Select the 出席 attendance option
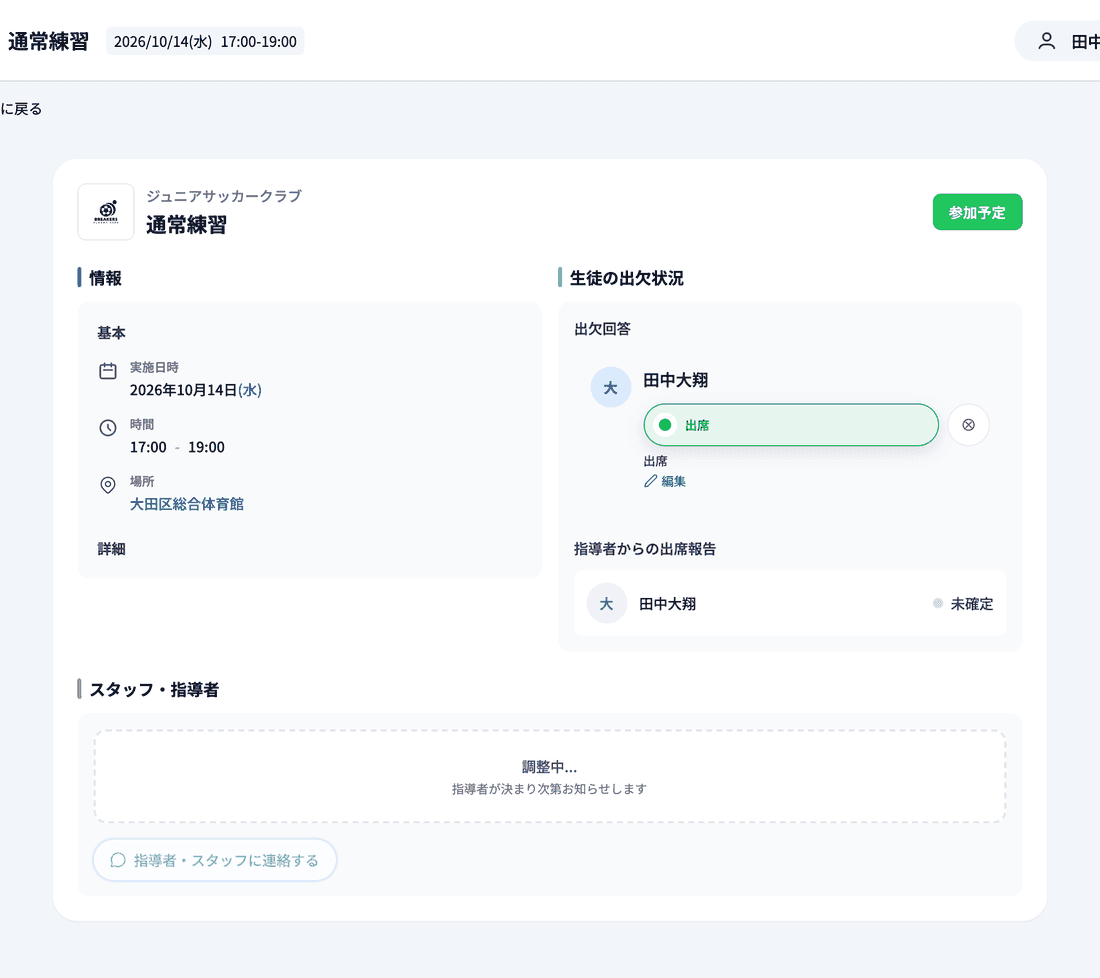The height and width of the screenshot is (978, 1100). pyautogui.click(x=791, y=425)
